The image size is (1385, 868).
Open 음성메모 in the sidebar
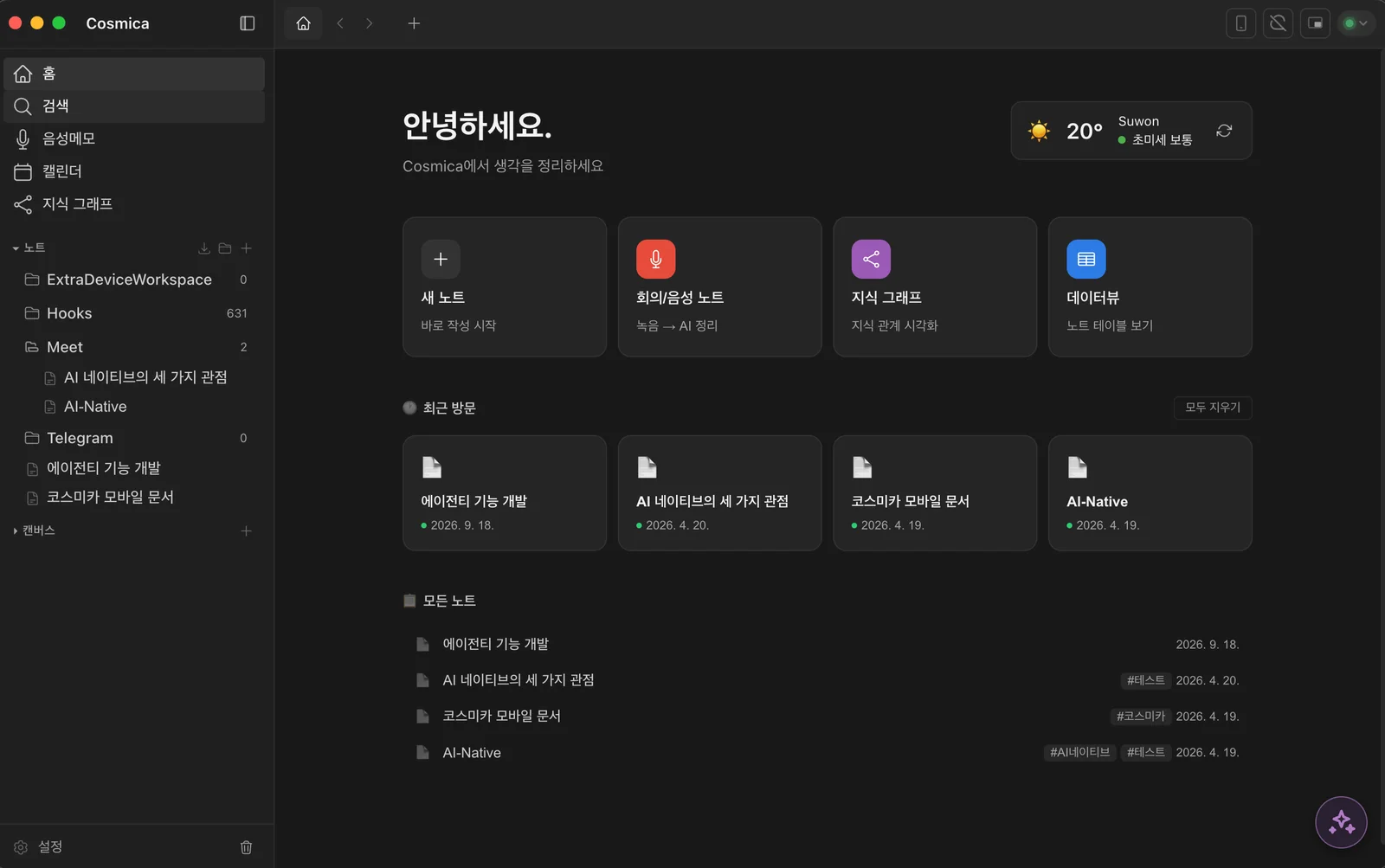point(134,138)
